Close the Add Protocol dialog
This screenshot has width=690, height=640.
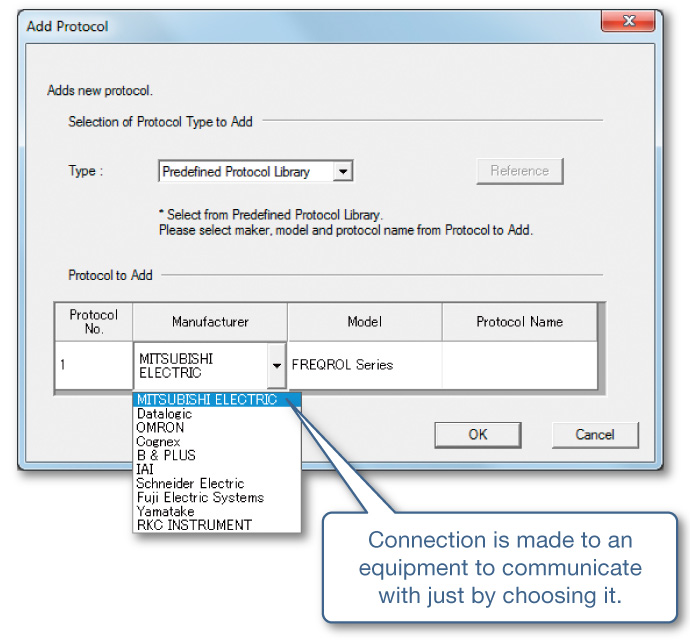click(628, 21)
